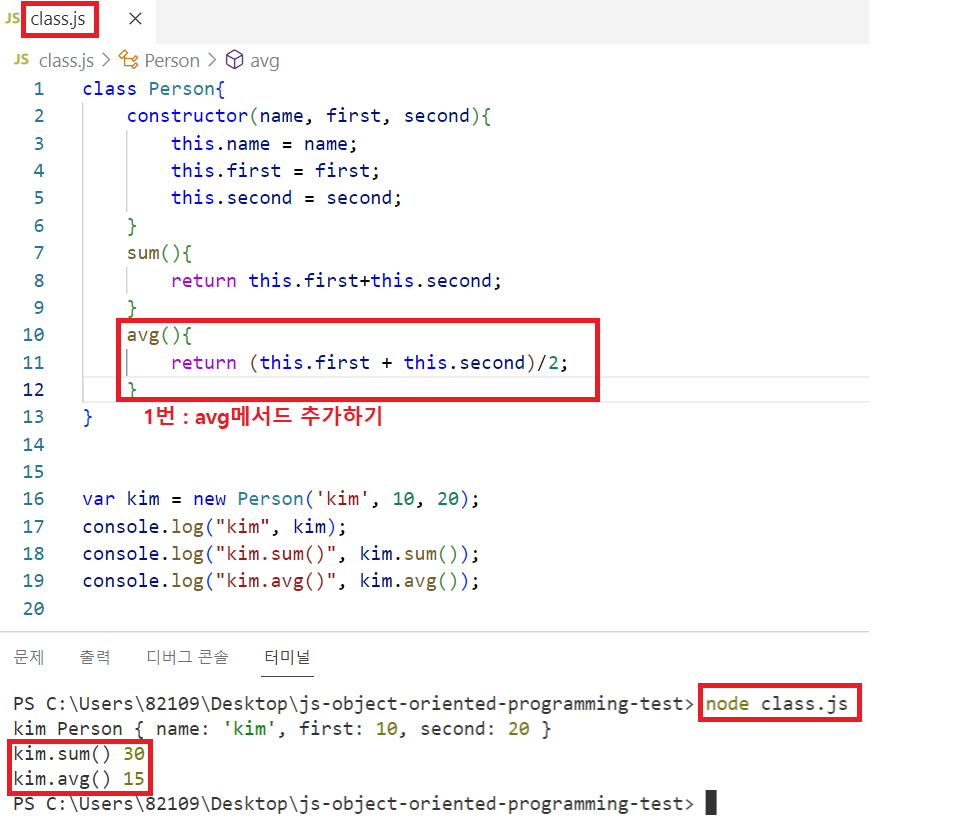Expand breadcrumb chevron after class.js
The image size is (977, 829).
(x=106, y=60)
